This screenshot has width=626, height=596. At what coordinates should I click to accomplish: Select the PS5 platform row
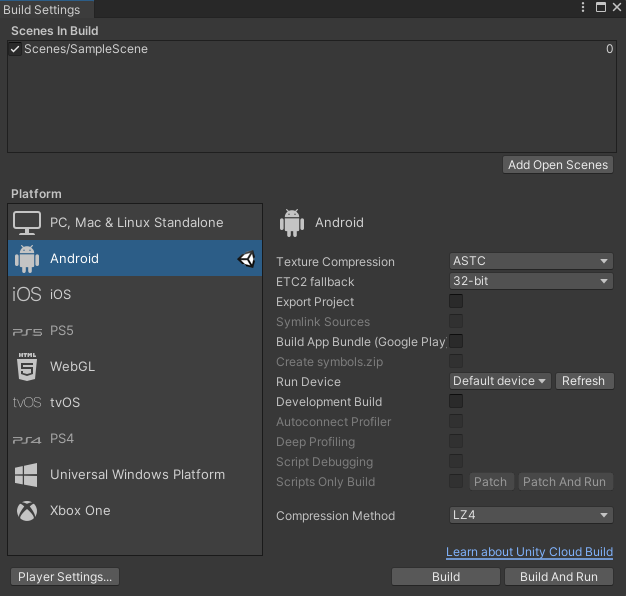(135, 331)
